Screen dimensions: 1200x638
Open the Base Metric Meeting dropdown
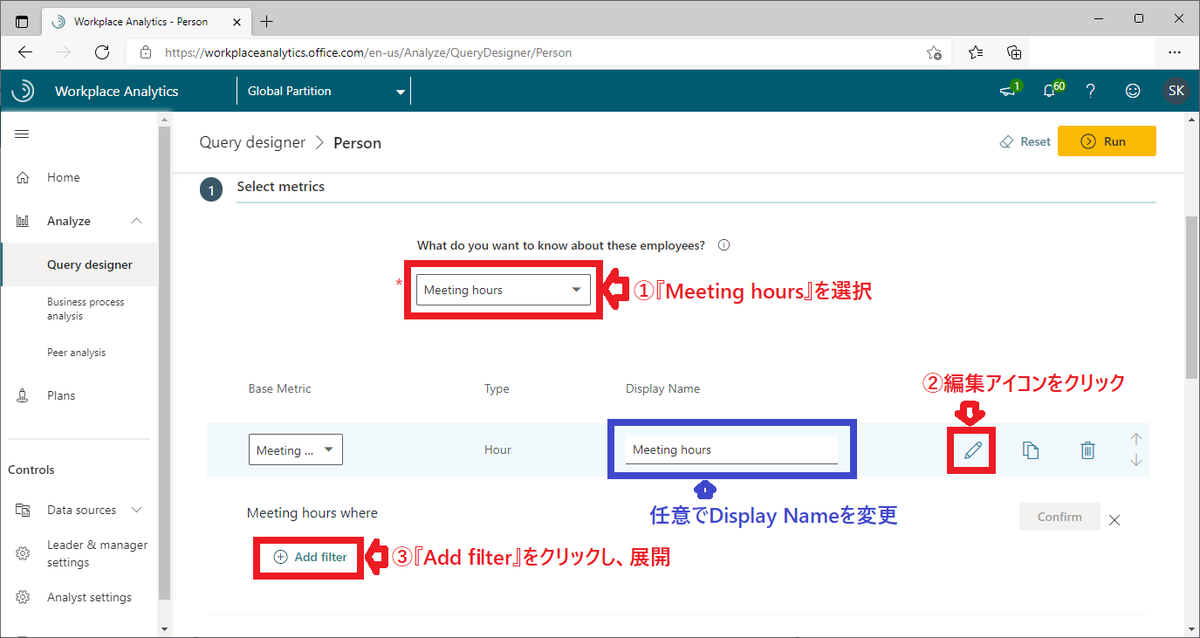(296, 450)
